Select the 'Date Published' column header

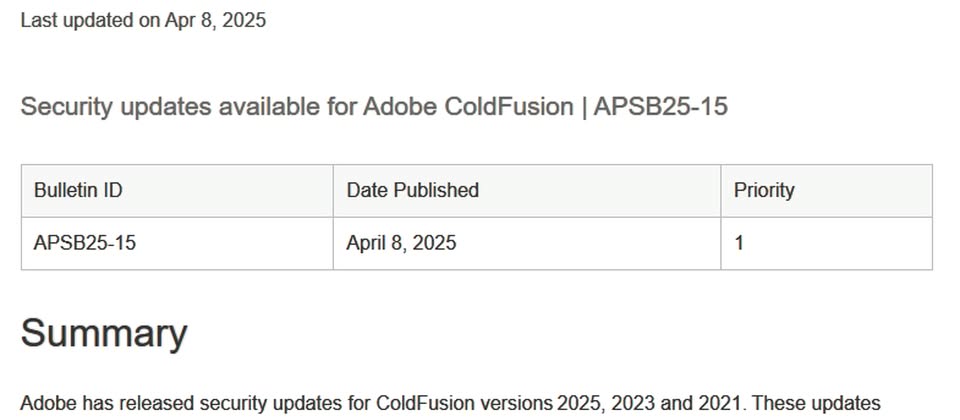pos(527,190)
